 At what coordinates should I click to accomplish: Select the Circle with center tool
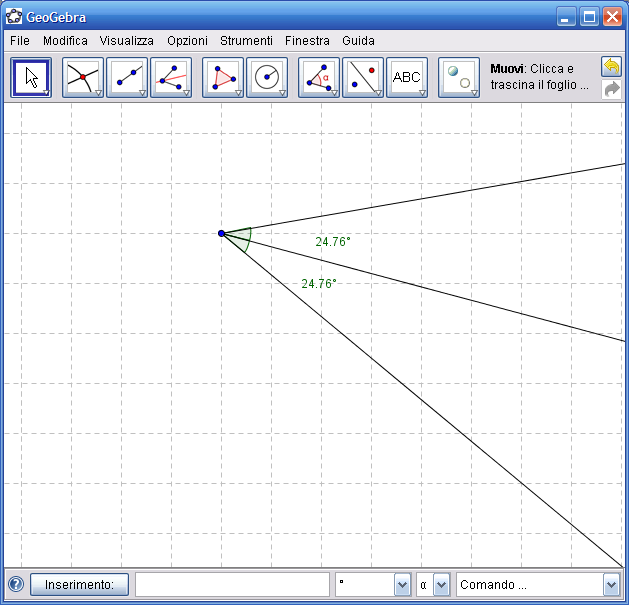tap(267, 77)
